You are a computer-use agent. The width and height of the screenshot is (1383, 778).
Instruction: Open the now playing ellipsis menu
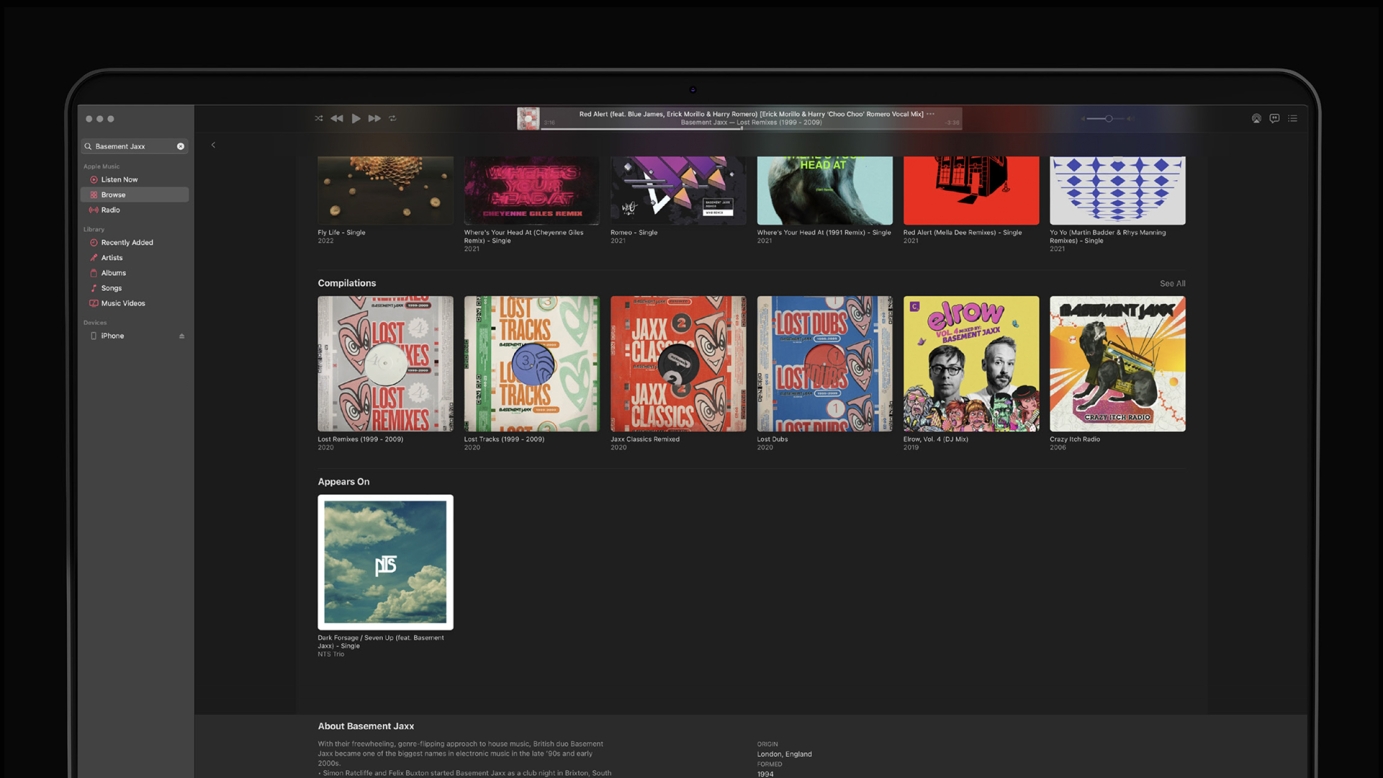pos(930,114)
